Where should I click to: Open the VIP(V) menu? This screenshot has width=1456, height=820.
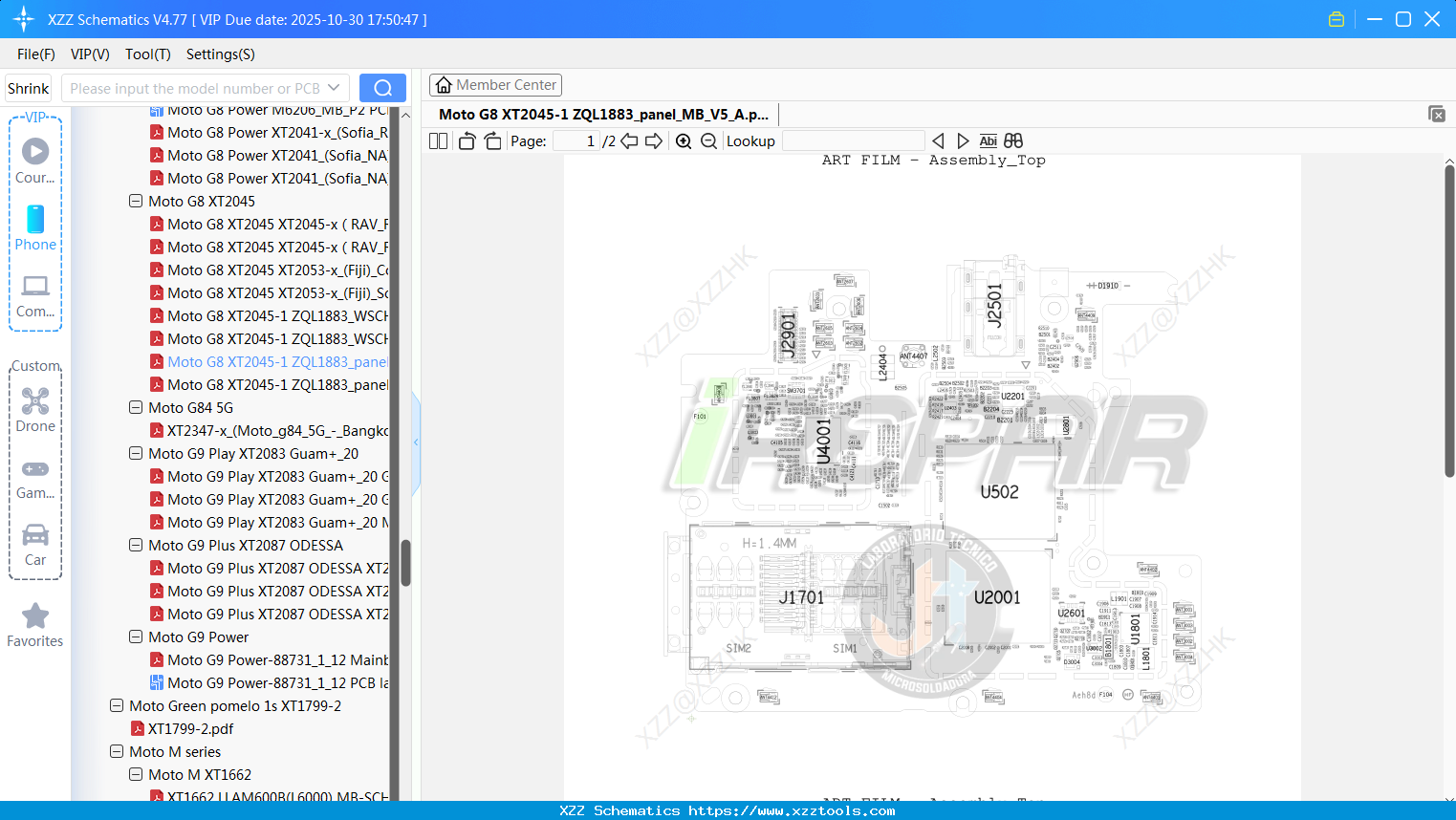90,54
